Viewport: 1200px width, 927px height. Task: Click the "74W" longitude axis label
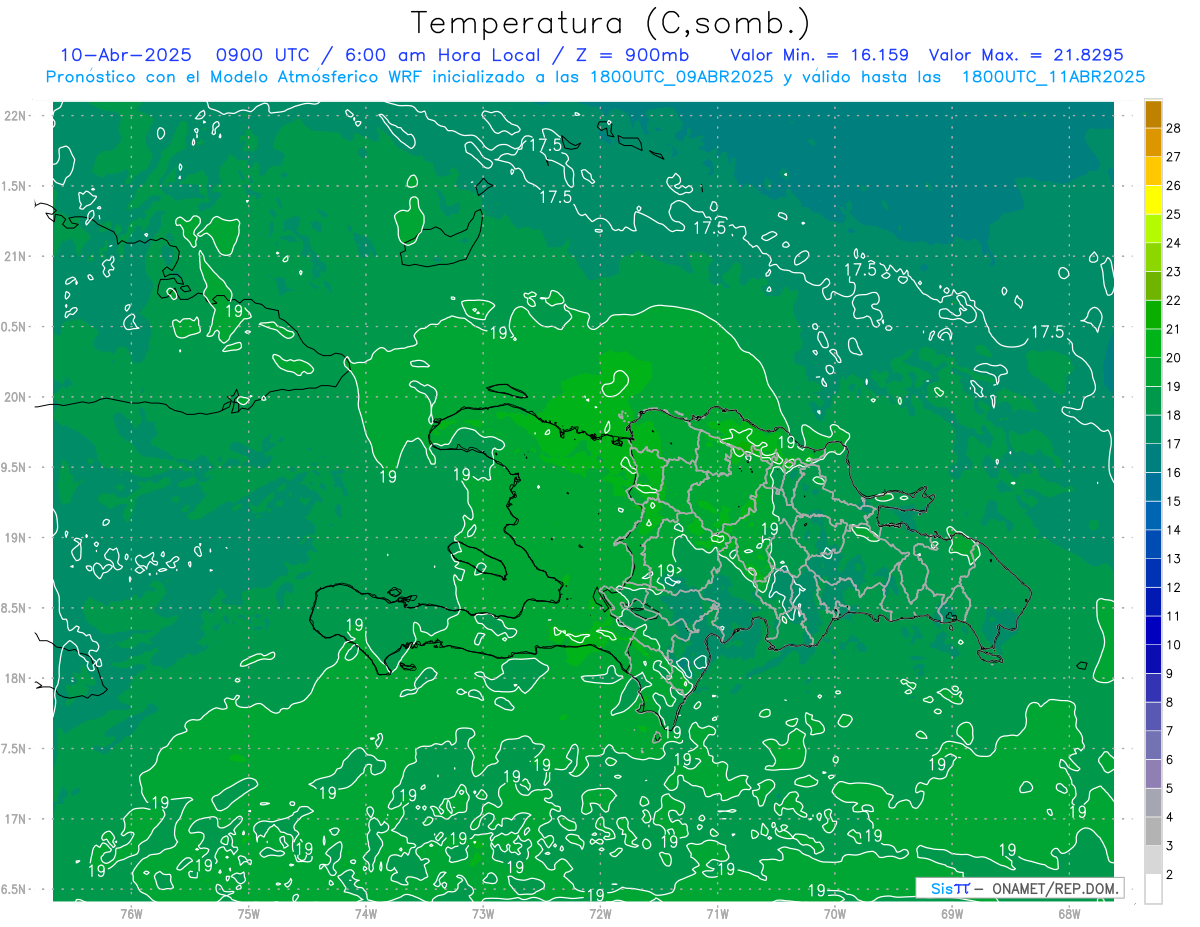(366, 913)
